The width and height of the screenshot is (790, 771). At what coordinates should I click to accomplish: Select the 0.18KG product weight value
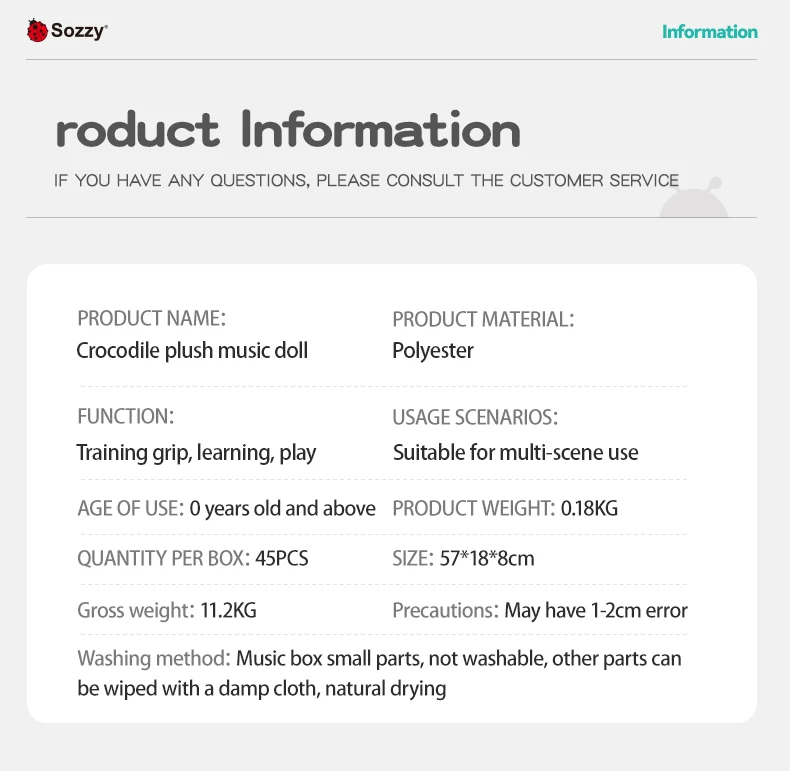click(589, 508)
